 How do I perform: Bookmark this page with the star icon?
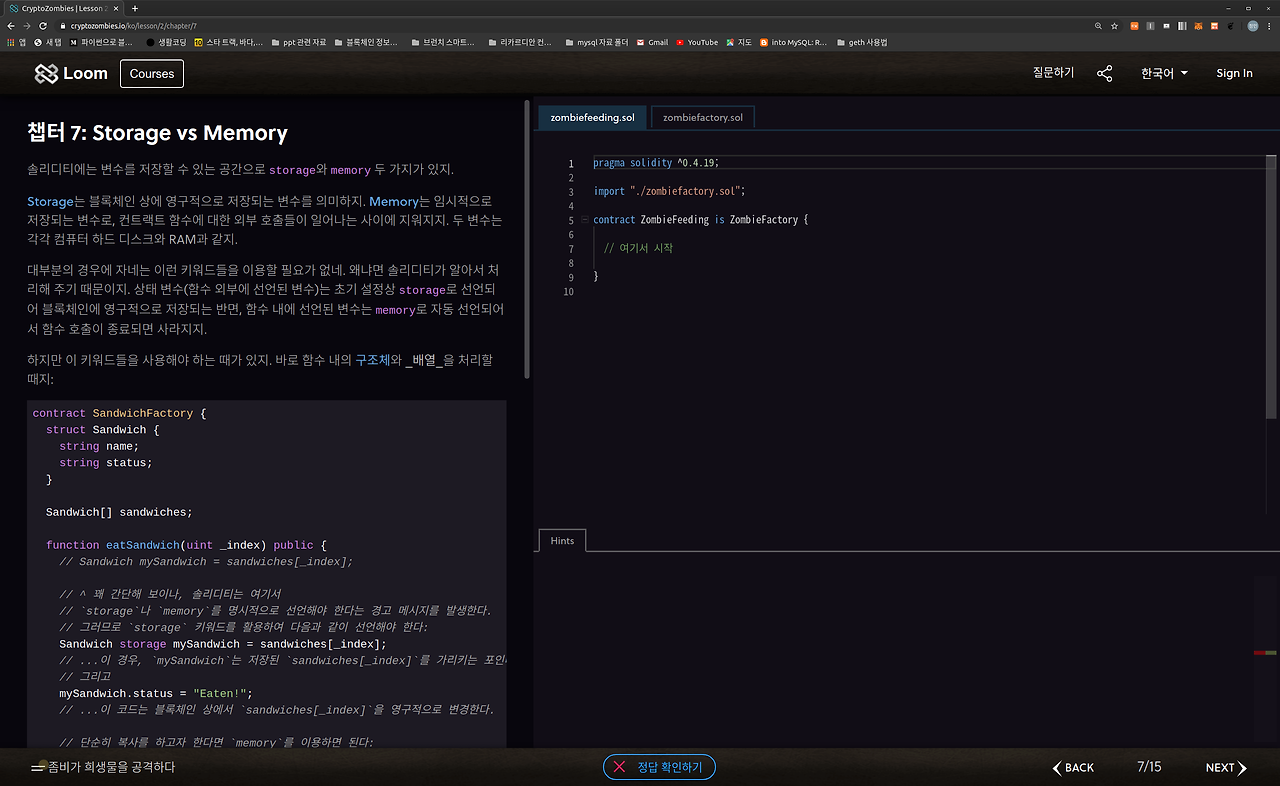pos(1114,26)
